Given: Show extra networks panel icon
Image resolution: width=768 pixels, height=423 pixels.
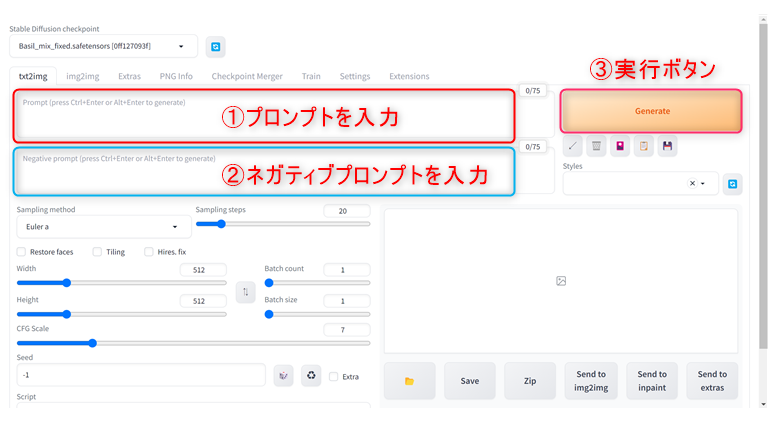Looking at the screenshot, I should (x=621, y=146).
